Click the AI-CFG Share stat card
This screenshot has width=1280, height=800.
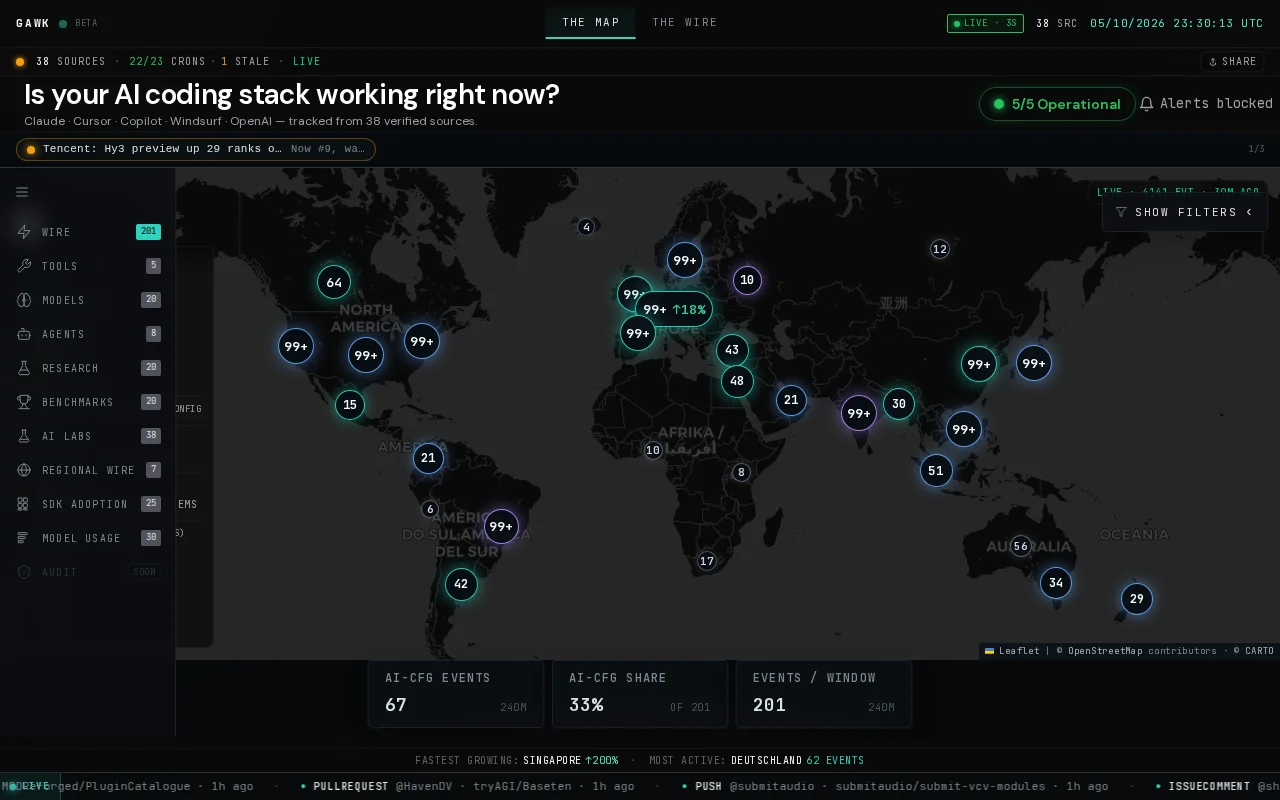[x=640, y=693]
